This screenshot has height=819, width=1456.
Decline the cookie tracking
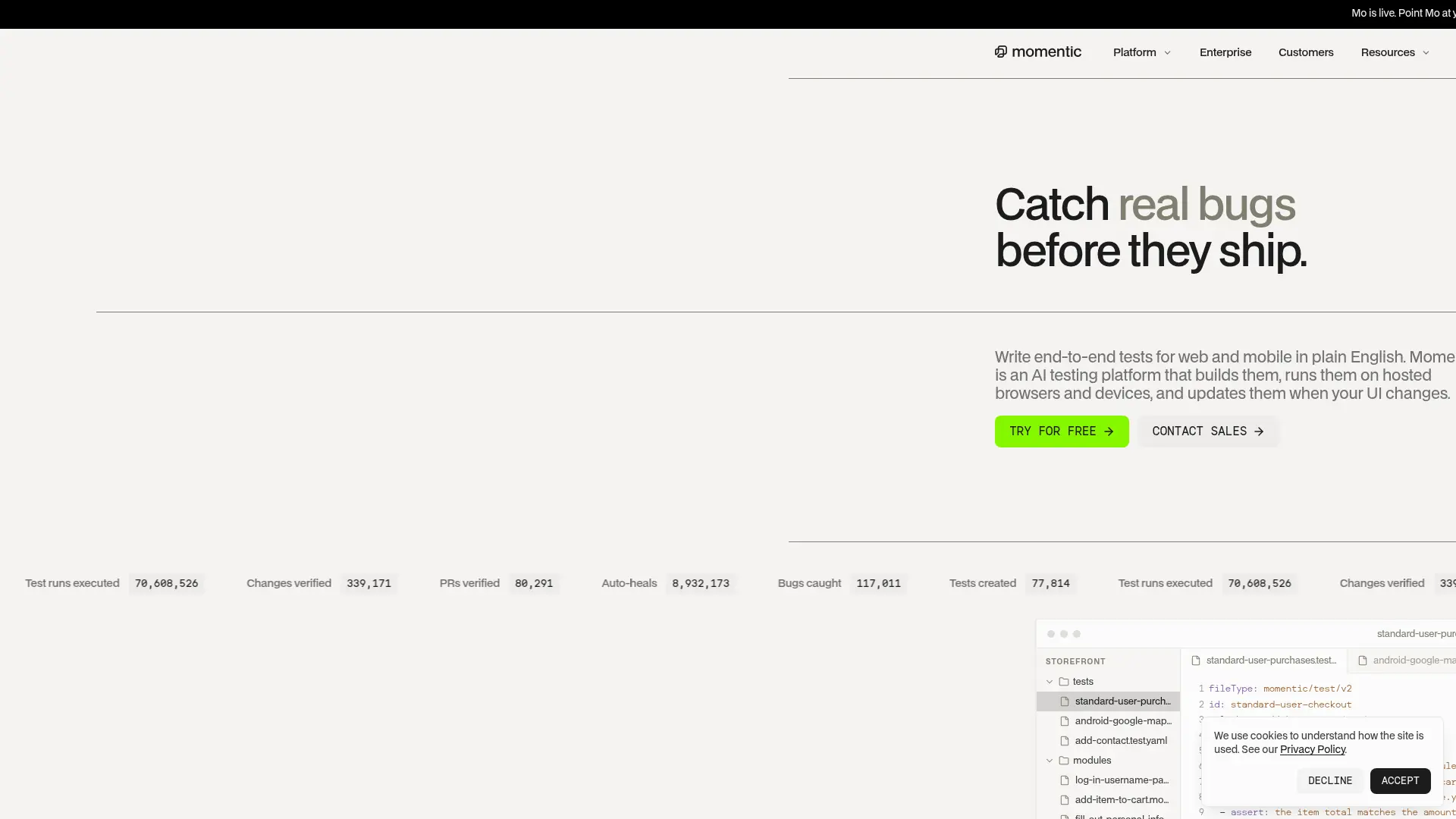point(1329,781)
